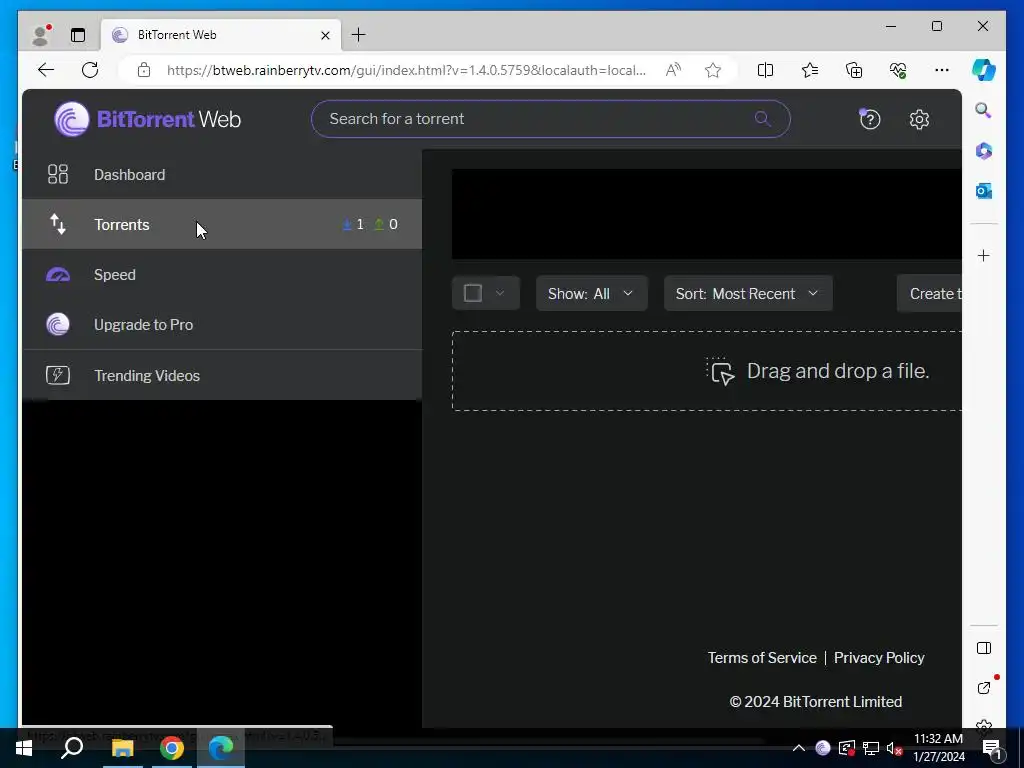Click the BitTorrent tray icon

coord(823,748)
